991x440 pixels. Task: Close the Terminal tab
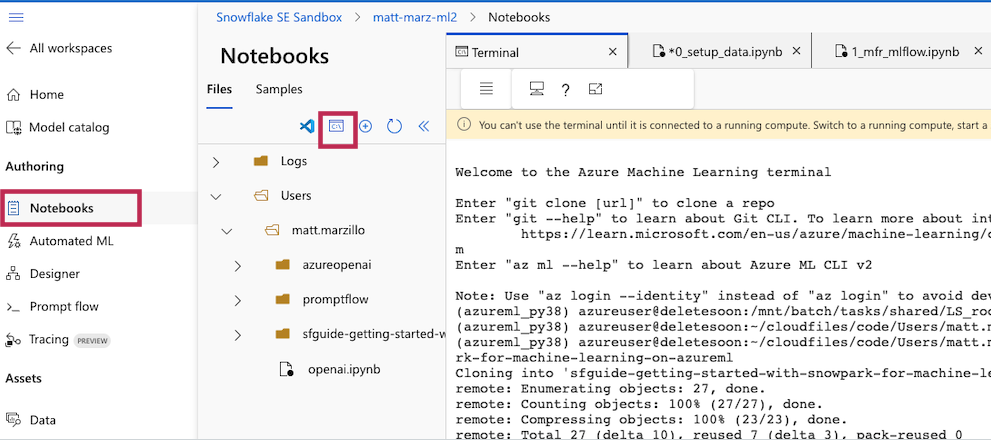tap(613, 52)
